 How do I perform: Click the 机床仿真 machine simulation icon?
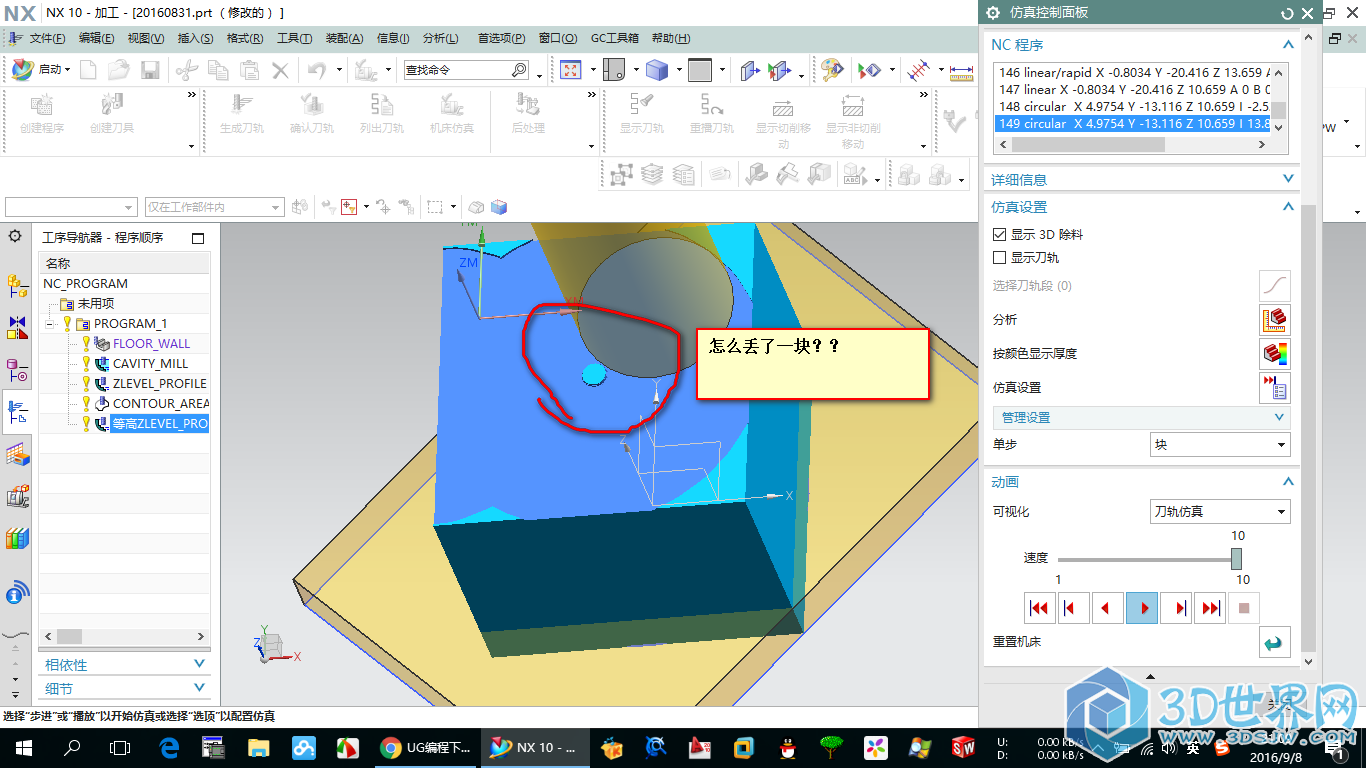(x=451, y=105)
